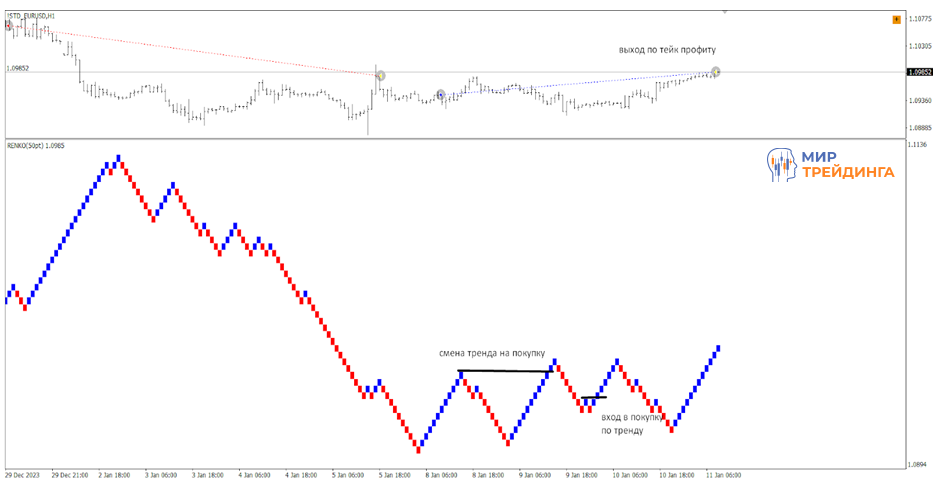Click the '11 Jan 06:00' label on time axis
This screenshot has height=495, width=943.
[x=723, y=476]
